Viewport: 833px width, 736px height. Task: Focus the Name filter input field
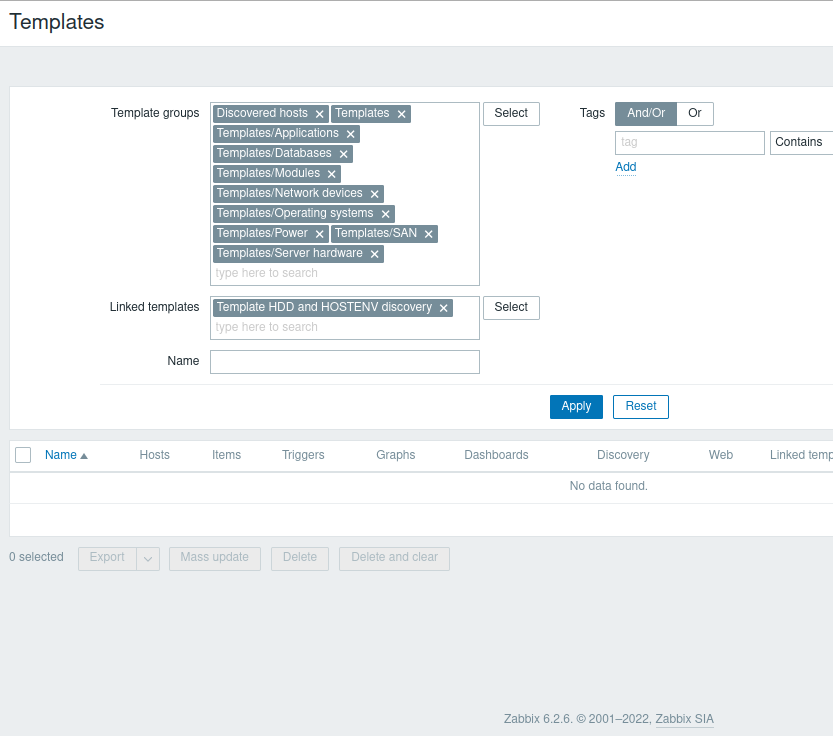point(345,362)
